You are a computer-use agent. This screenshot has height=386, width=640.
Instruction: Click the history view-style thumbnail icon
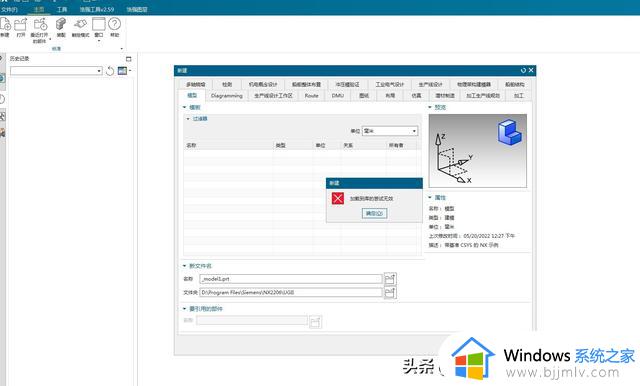(x=122, y=71)
